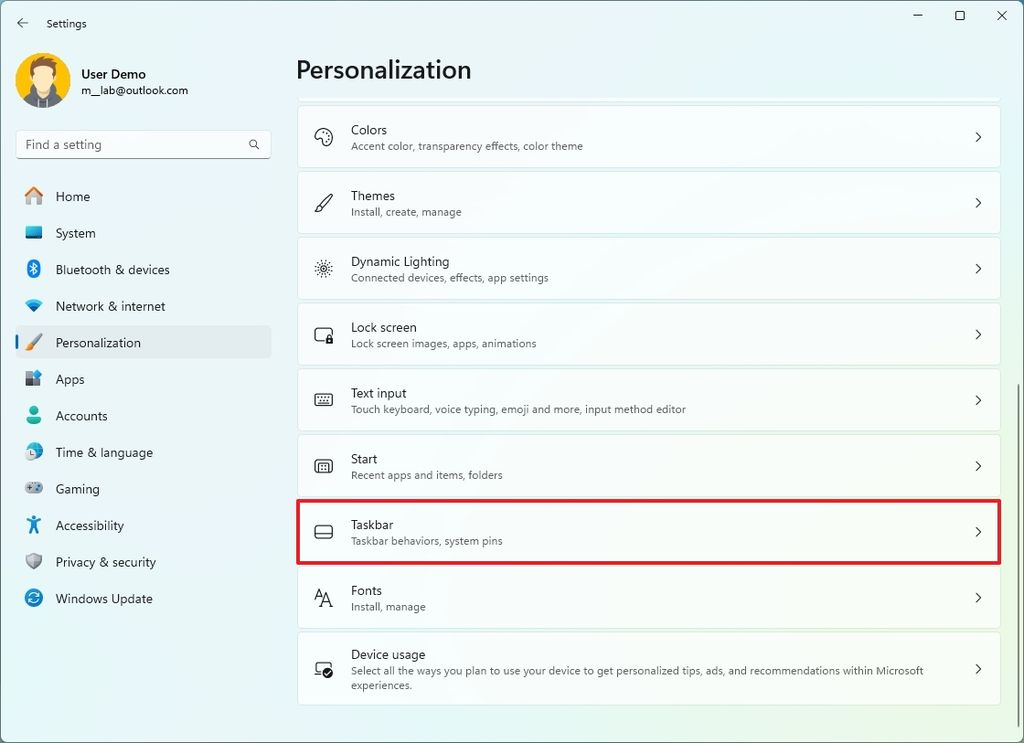The image size is (1024, 743).
Task: Click the Accounts person icon
Action: point(34,415)
